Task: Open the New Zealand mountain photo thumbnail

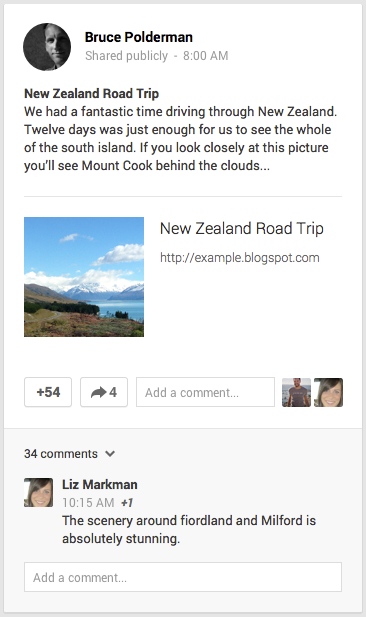Action: (x=84, y=277)
